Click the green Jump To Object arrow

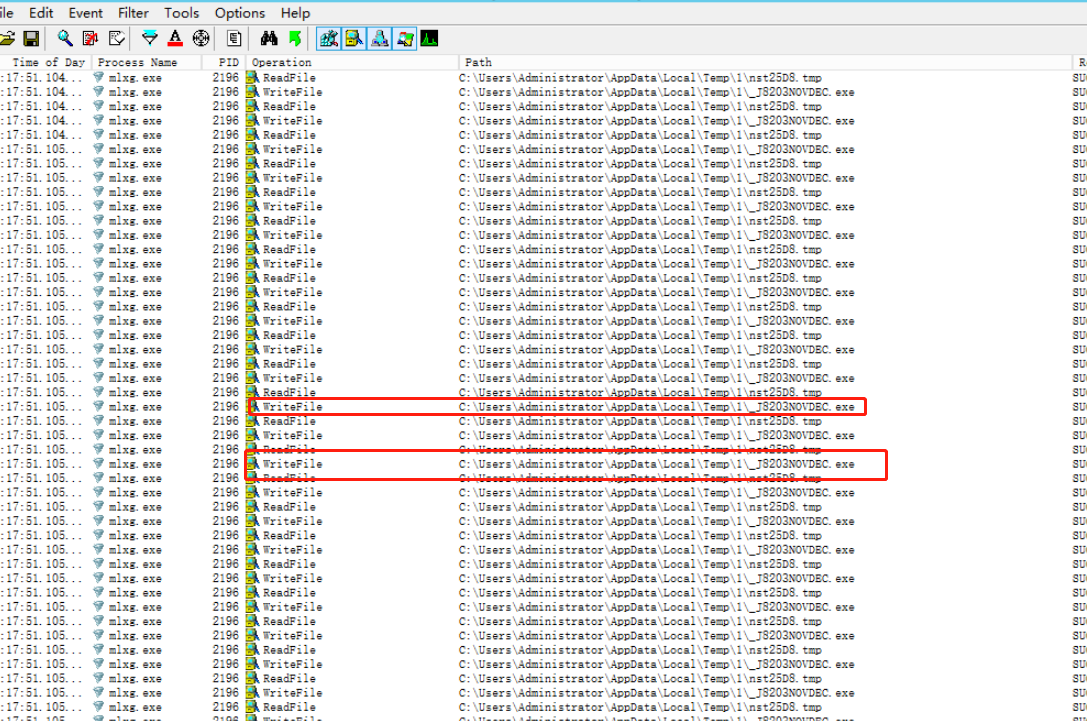pyautogui.click(x=295, y=39)
